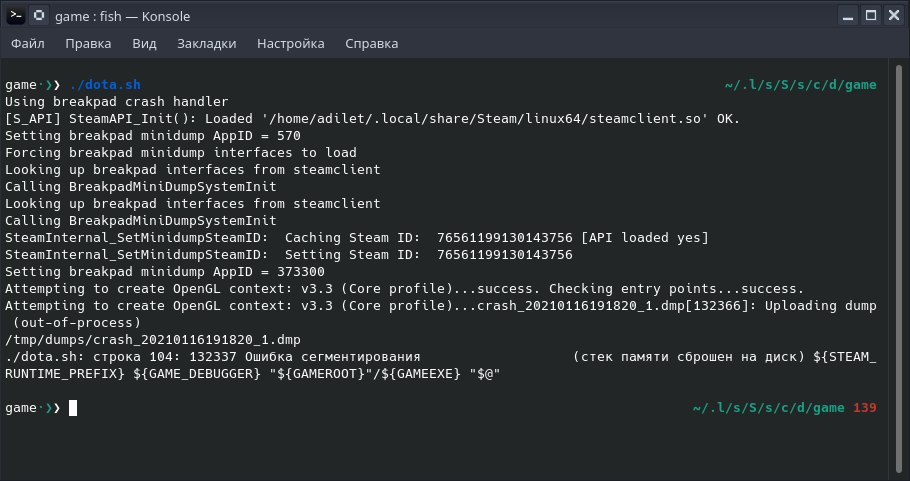Click the ${GAME_DEBUGGER} variable text
The height and width of the screenshot is (481, 910).
pos(197,374)
